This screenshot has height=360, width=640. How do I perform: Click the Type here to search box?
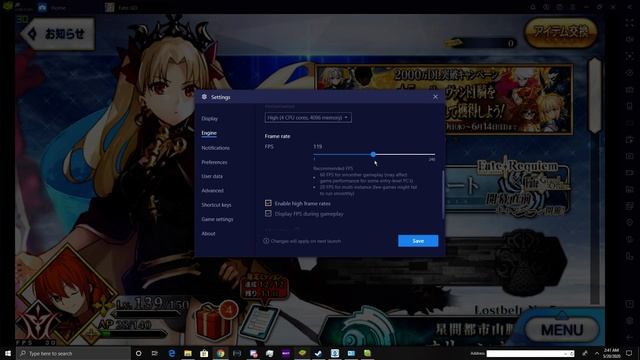pos(73,353)
